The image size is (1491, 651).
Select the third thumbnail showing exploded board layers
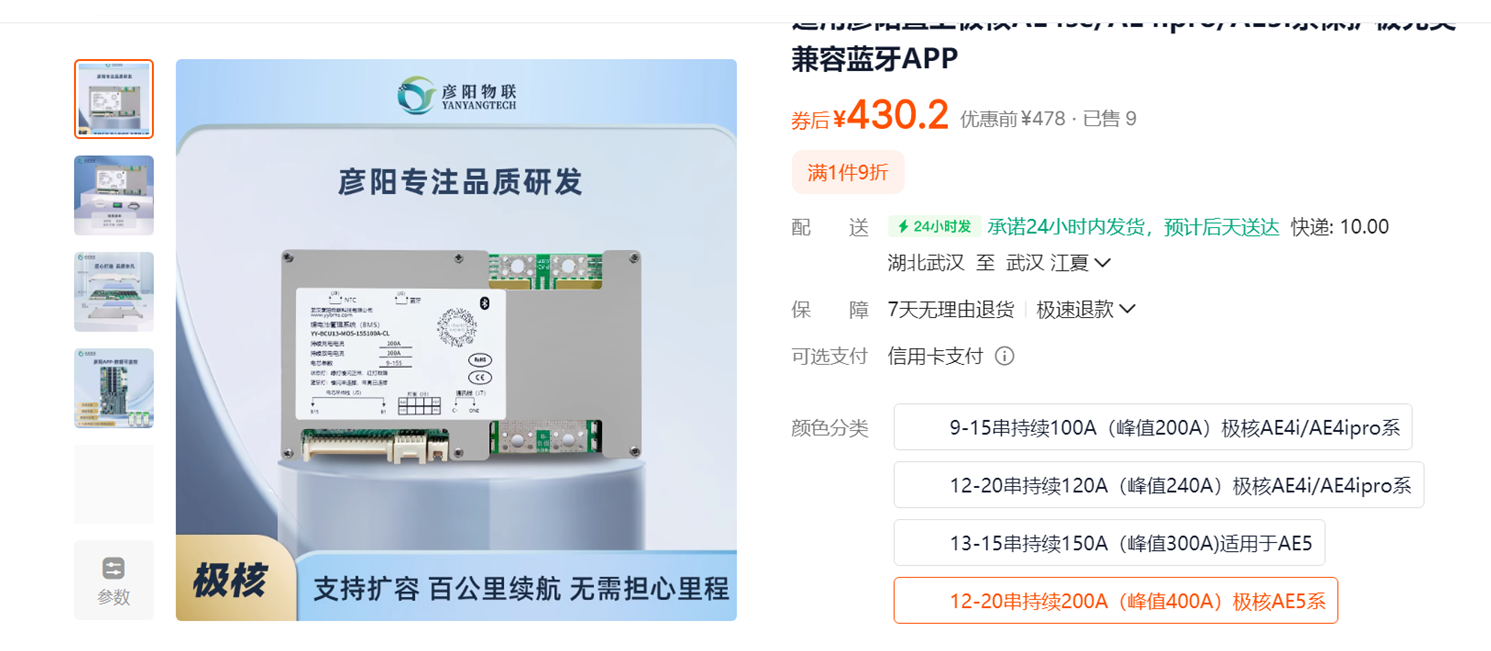point(114,291)
